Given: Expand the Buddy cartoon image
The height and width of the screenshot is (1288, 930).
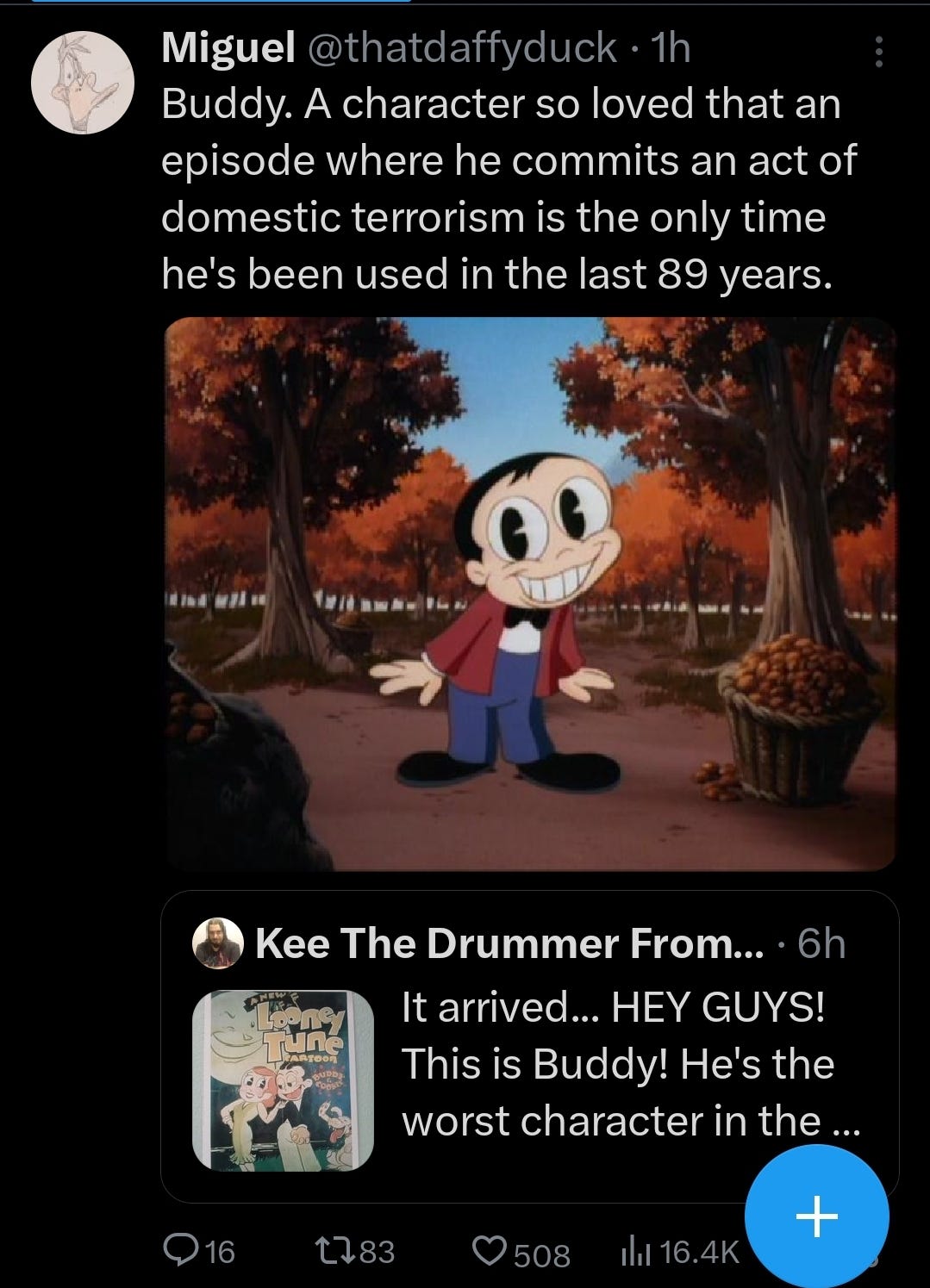Looking at the screenshot, I should [x=529, y=594].
